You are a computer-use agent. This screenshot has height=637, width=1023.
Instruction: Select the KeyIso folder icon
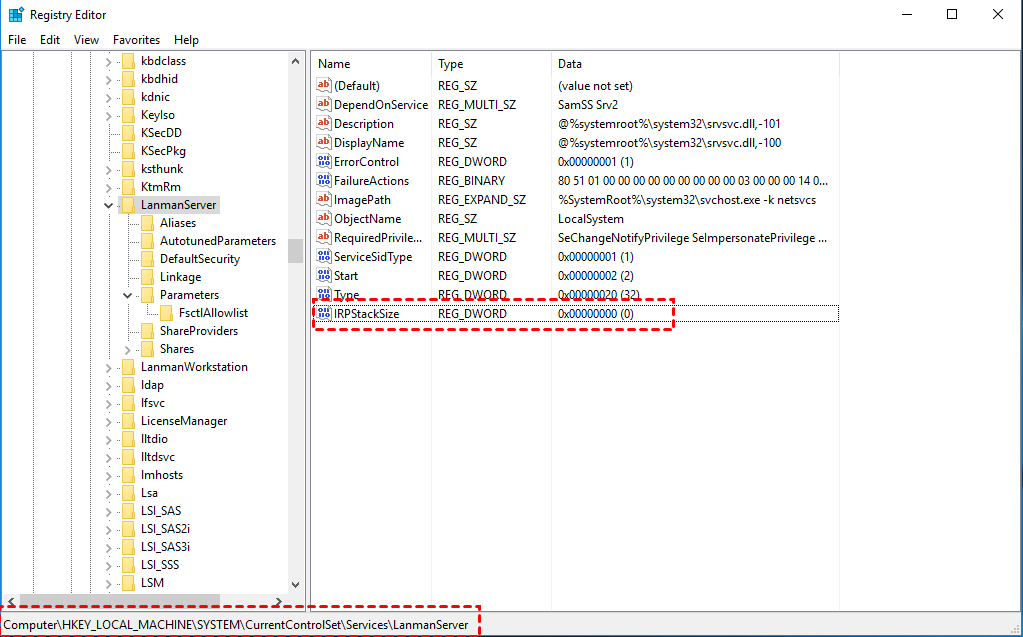click(128, 115)
